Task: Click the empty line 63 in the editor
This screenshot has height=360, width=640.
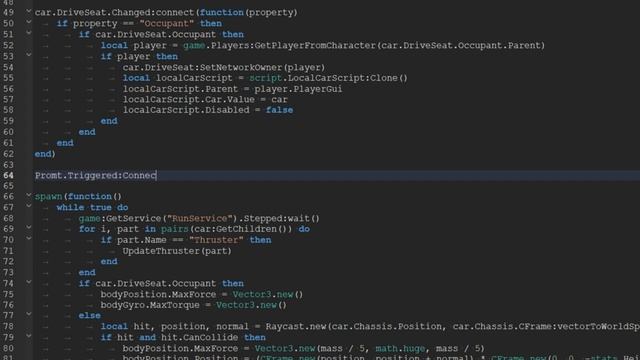Action: [x=336, y=165]
